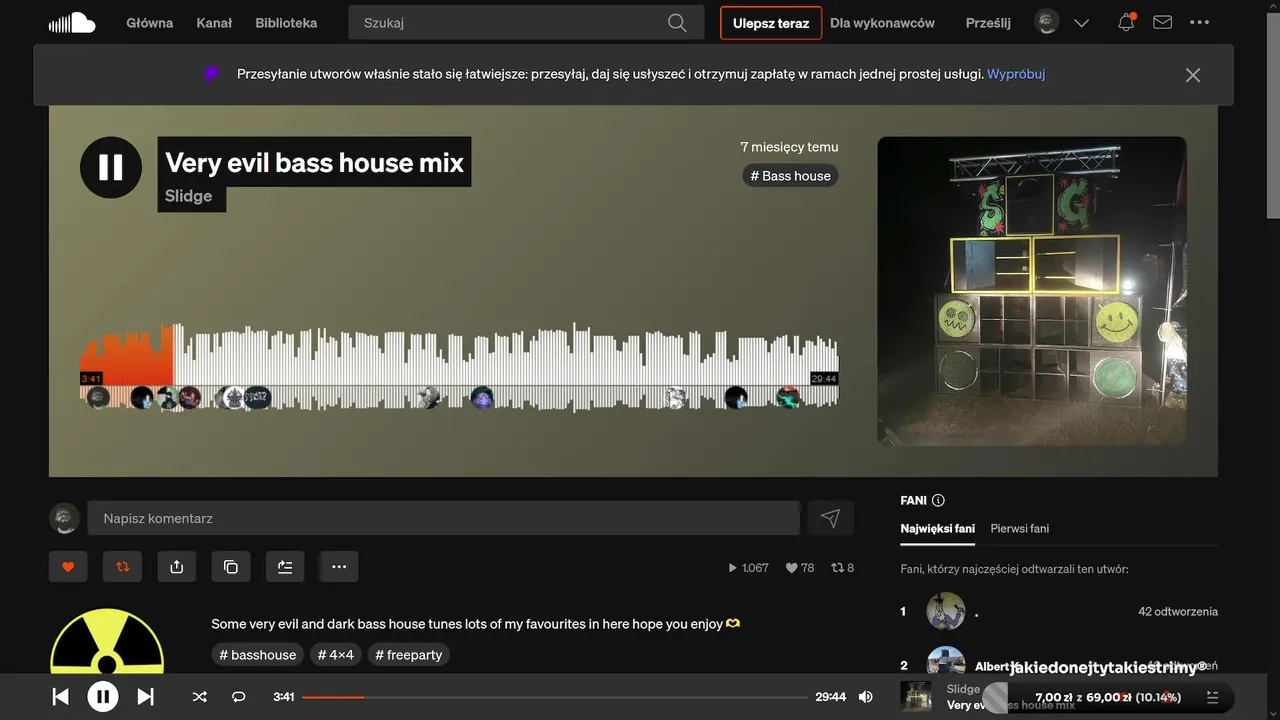The image size is (1280, 720).
Task: Open the Kanał menu item
Action: 214,23
